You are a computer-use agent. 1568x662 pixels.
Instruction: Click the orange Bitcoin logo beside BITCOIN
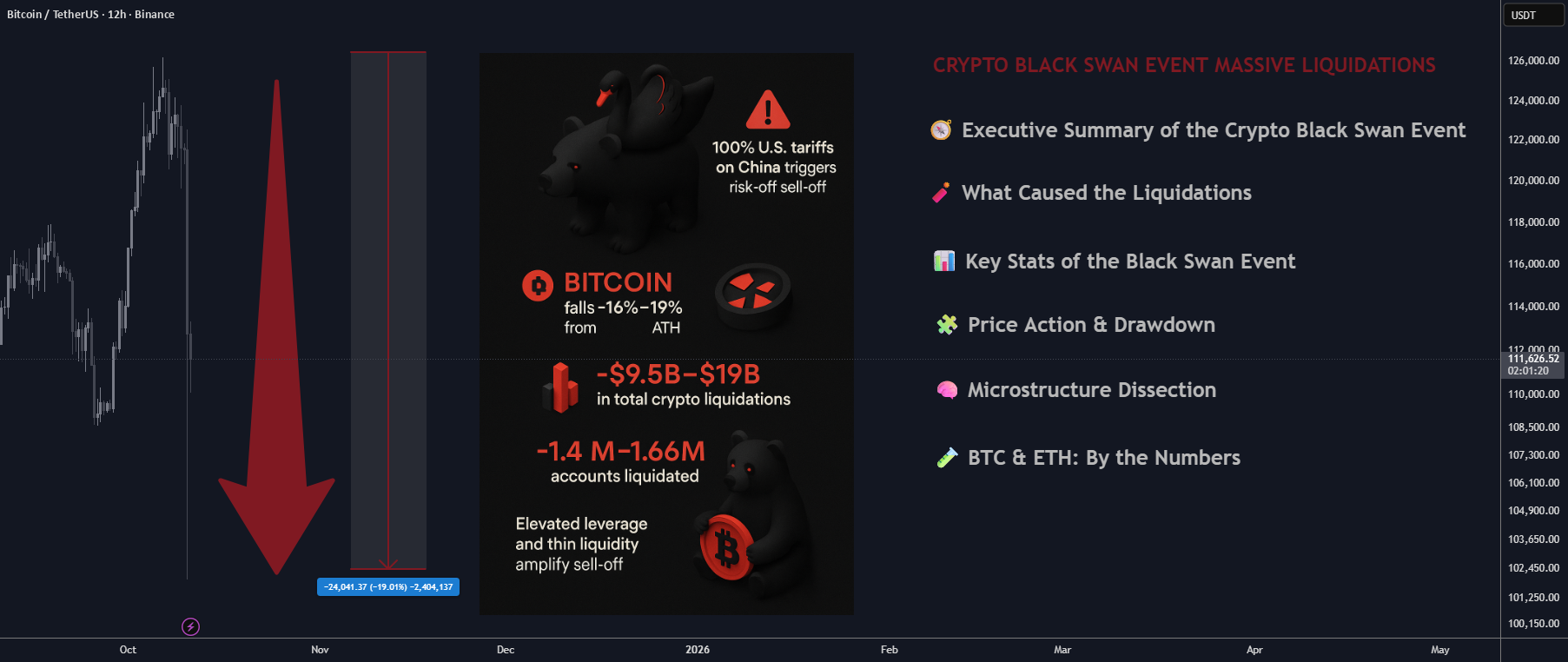click(538, 285)
